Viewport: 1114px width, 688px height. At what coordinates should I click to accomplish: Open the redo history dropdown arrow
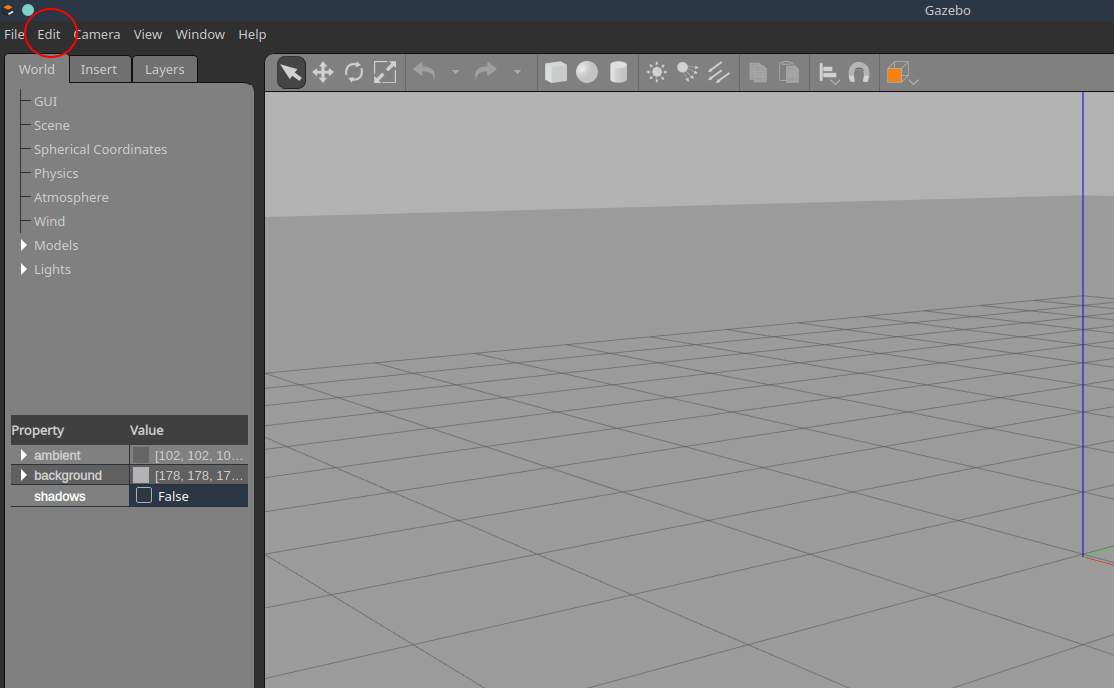pos(517,72)
